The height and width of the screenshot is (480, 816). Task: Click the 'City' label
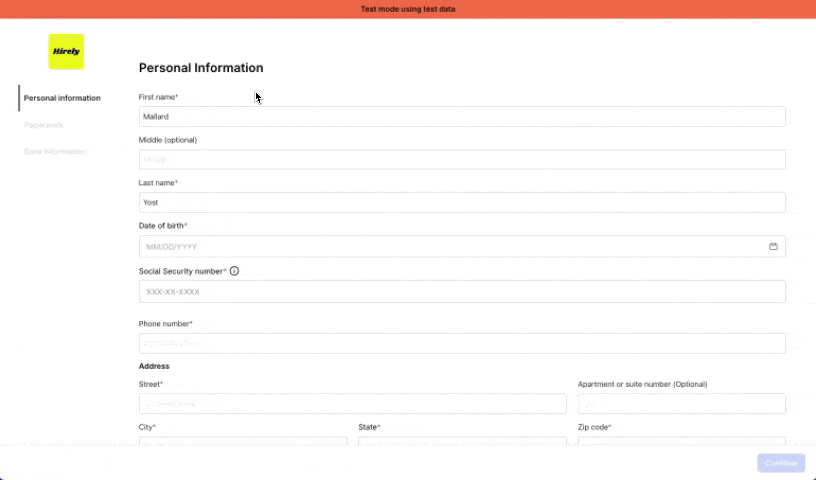[x=147, y=427]
